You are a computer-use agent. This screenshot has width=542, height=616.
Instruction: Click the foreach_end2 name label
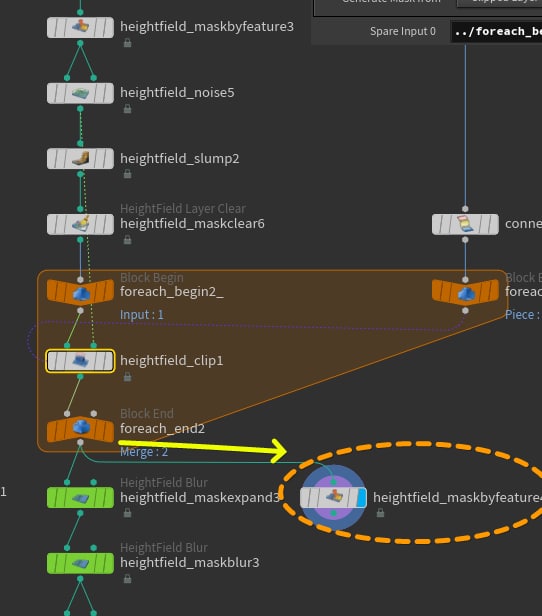coord(163,429)
